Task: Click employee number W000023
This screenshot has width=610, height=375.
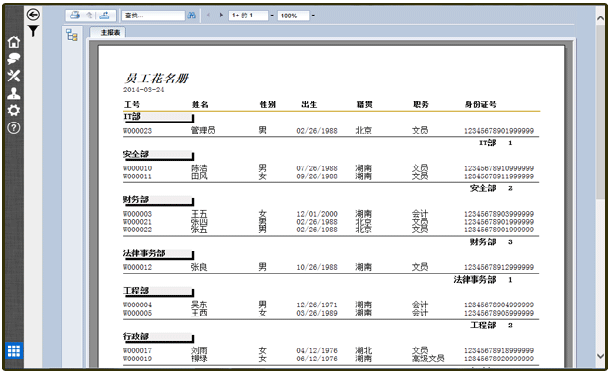Action: point(137,131)
